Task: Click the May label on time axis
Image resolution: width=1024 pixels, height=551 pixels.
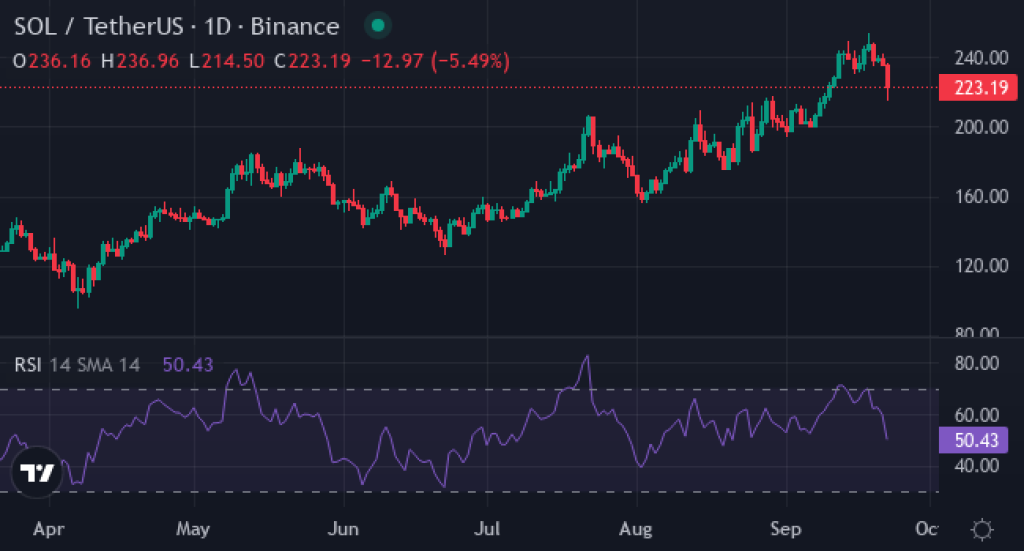Action: pos(193,528)
